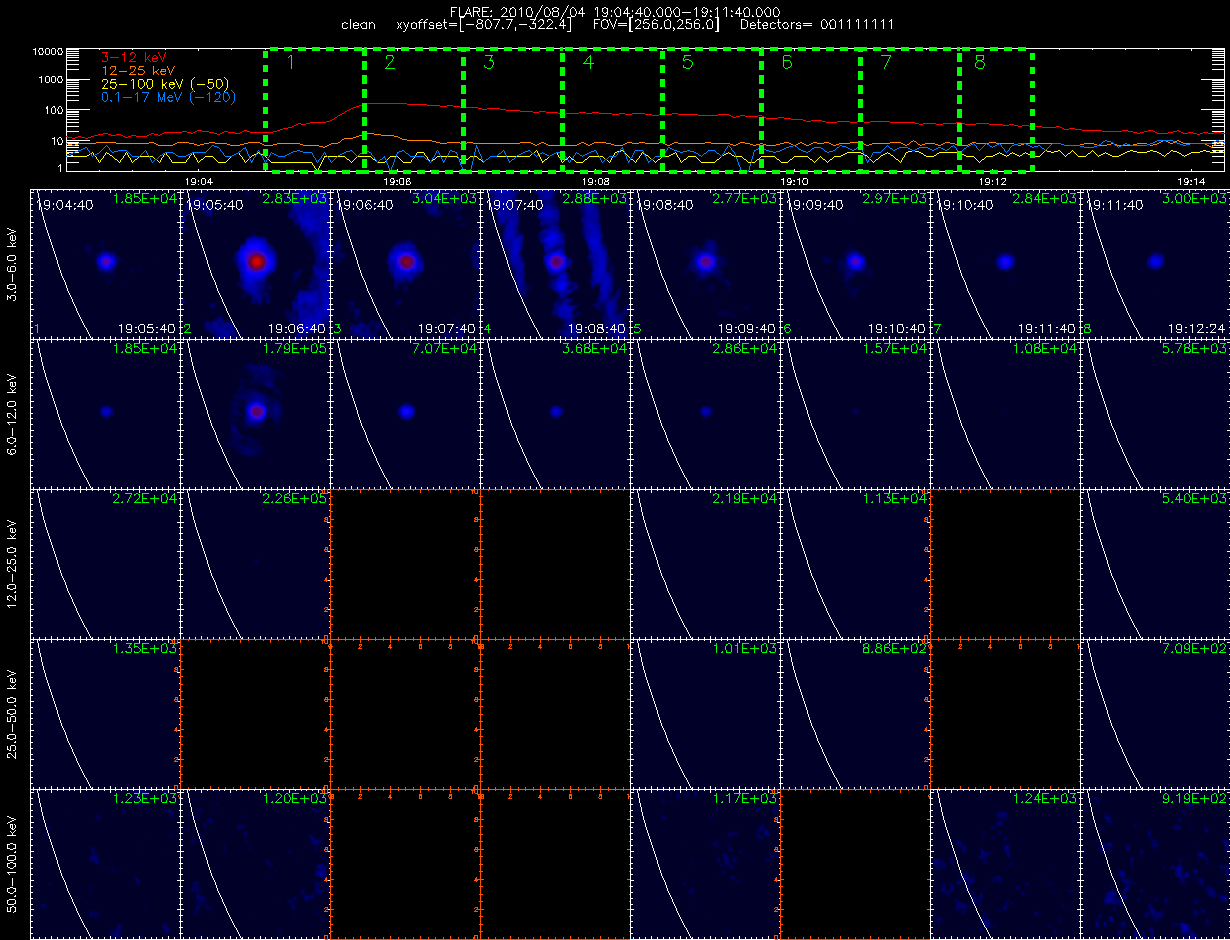
Task: Select interval marker 2 on the lightcurve
Action: click(x=390, y=63)
